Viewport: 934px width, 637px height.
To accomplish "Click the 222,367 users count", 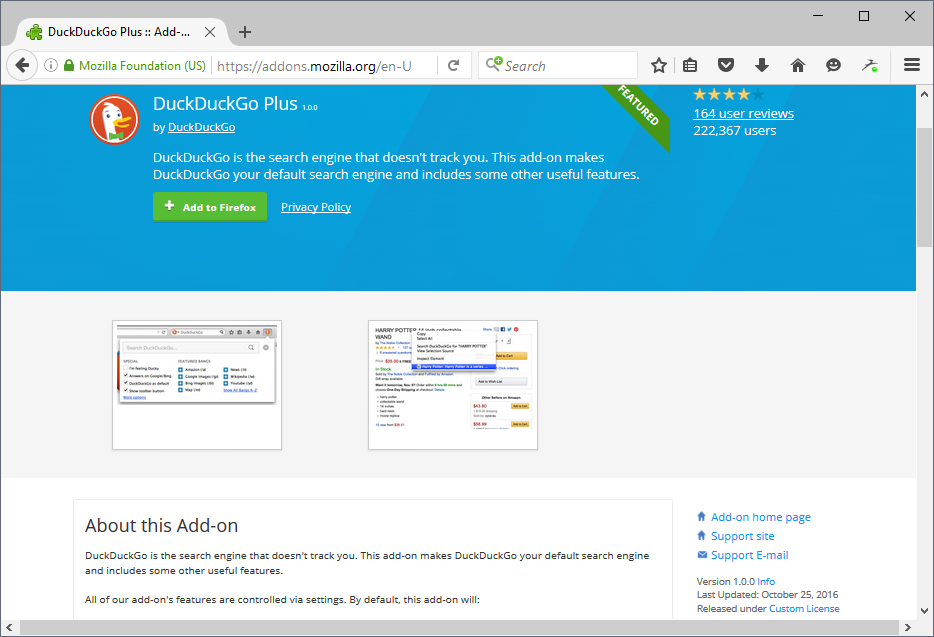I will point(734,130).
